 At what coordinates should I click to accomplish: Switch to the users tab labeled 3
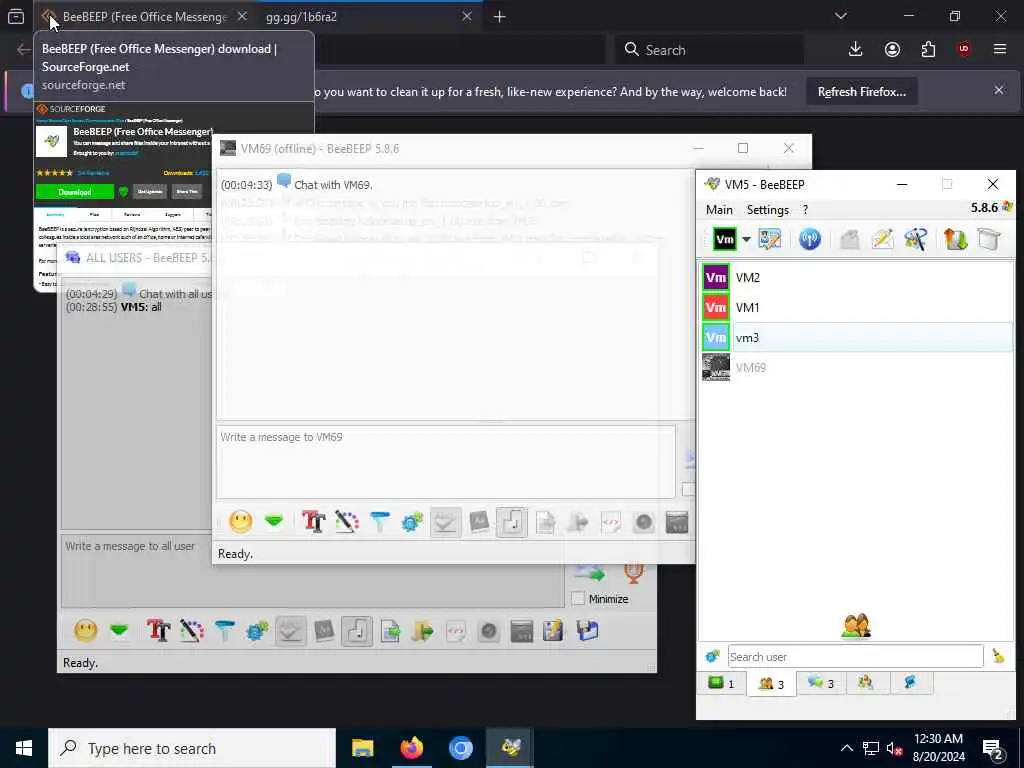coord(771,684)
